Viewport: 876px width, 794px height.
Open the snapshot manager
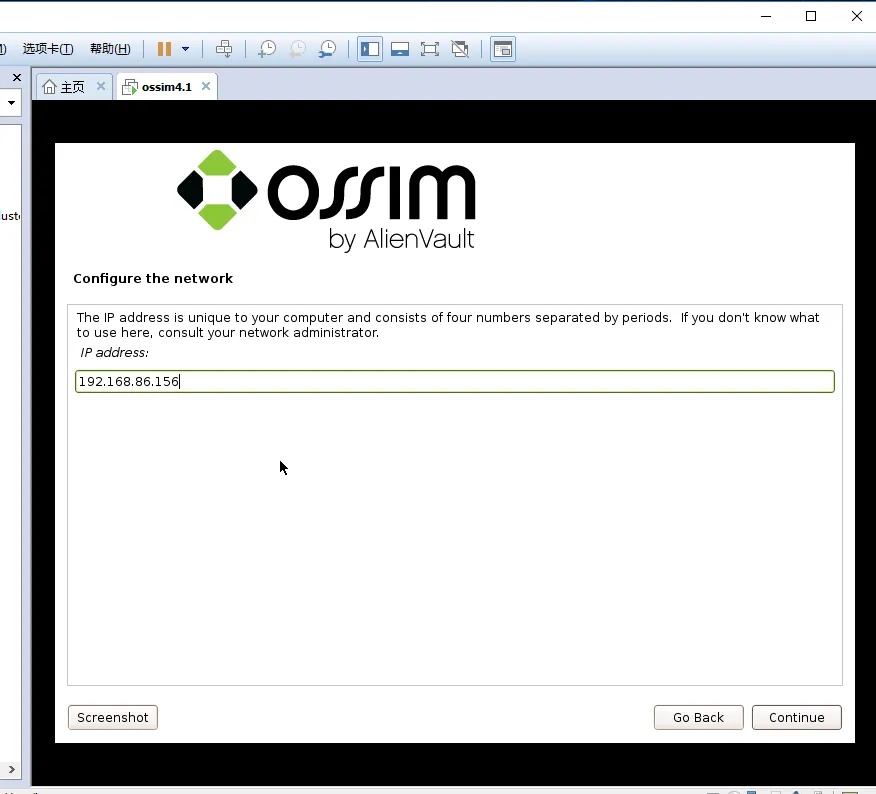coord(327,49)
